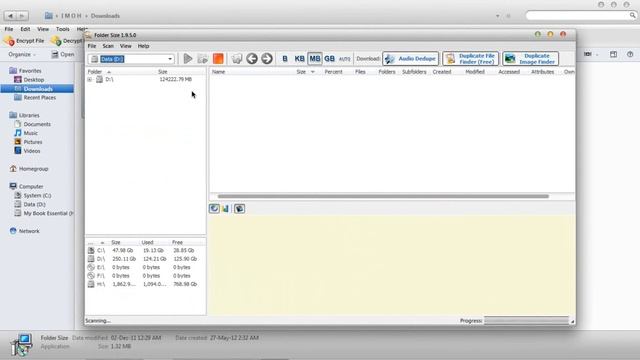The image size is (640, 360).
Task: Click the Folders column header
Action: (x=387, y=72)
